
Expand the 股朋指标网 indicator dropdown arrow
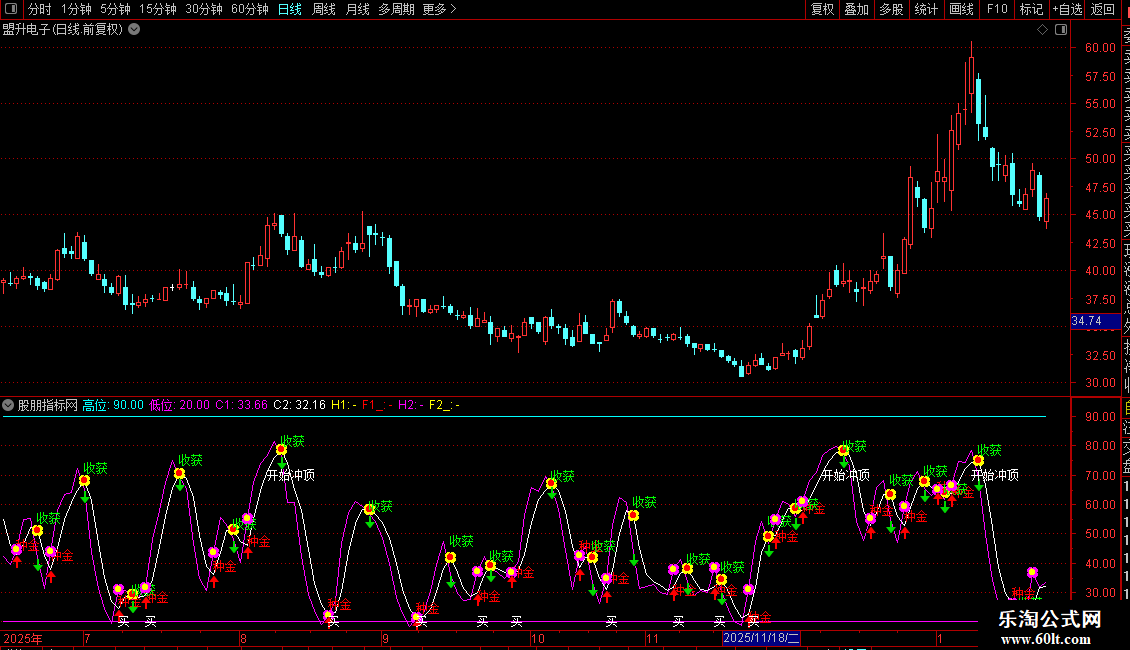tap(9, 405)
